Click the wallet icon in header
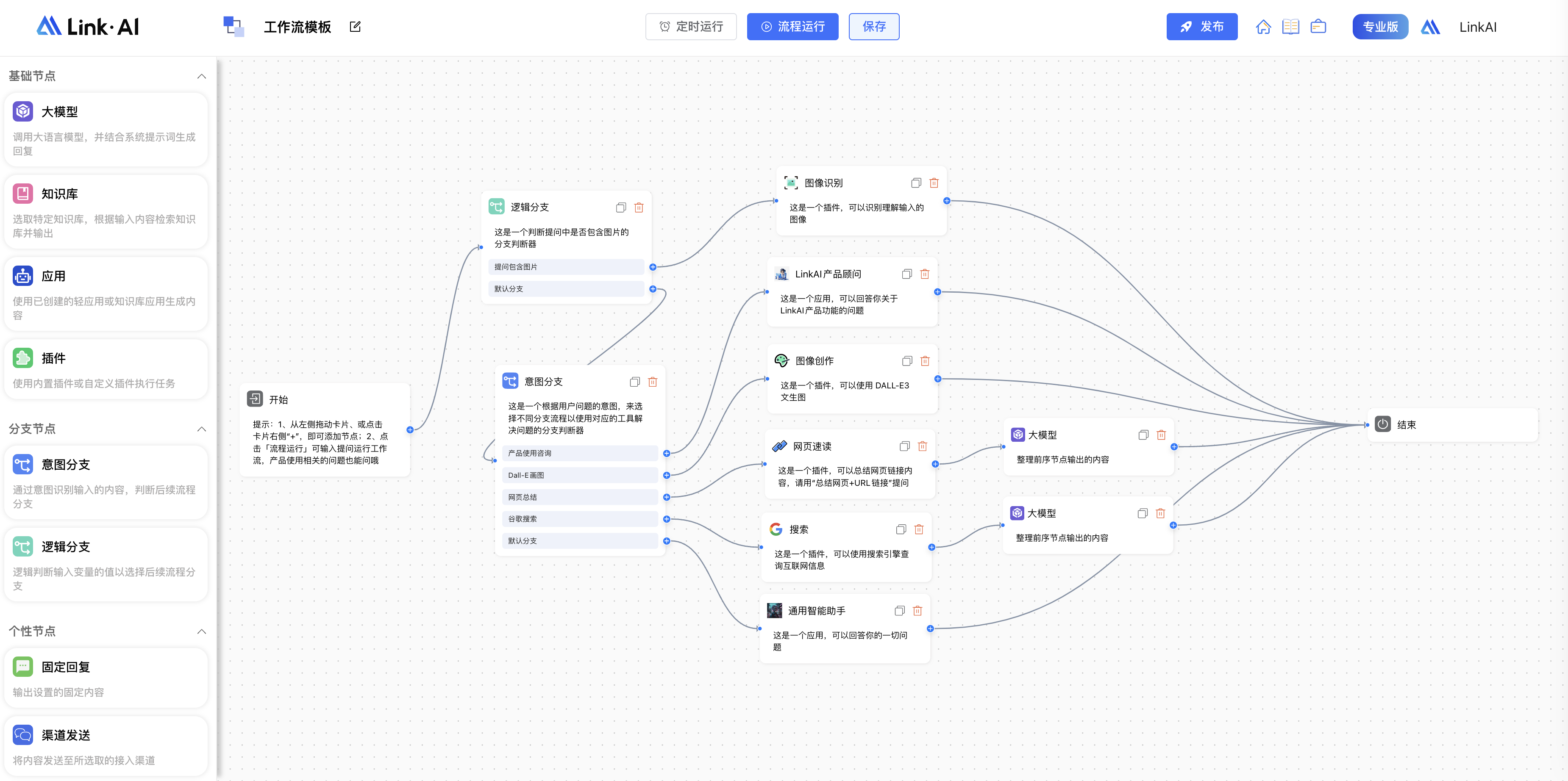This screenshot has height=781, width=1568. pyautogui.click(x=1318, y=27)
